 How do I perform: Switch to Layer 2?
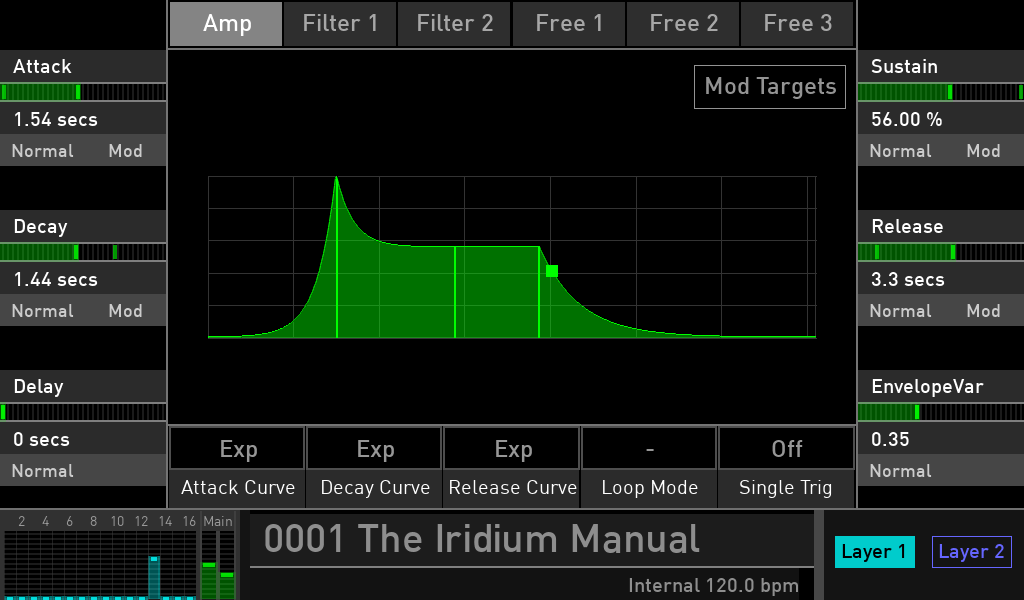tap(971, 552)
